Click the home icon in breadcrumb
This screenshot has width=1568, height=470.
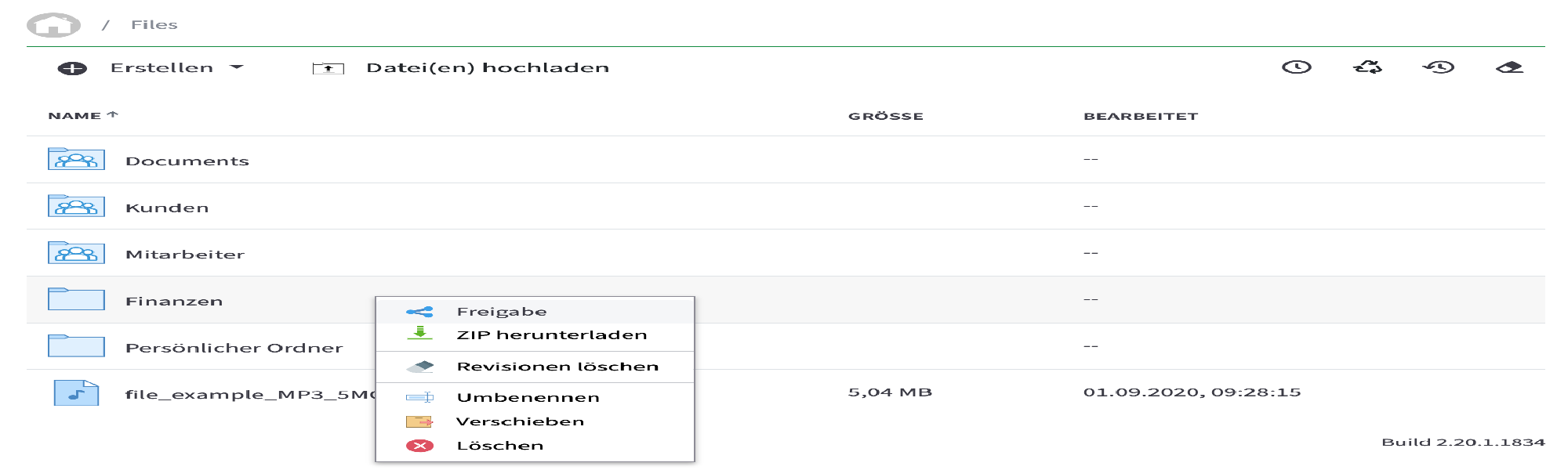click(53, 25)
